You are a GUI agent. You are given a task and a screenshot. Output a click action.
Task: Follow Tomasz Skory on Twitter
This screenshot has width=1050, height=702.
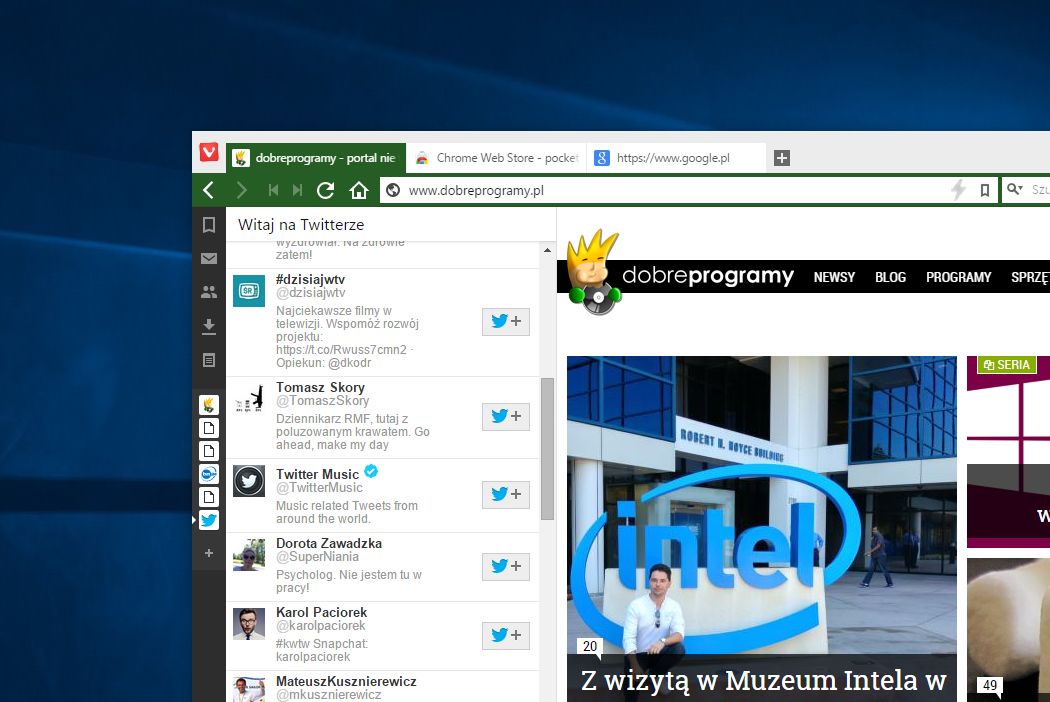pyautogui.click(x=506, y=417)
